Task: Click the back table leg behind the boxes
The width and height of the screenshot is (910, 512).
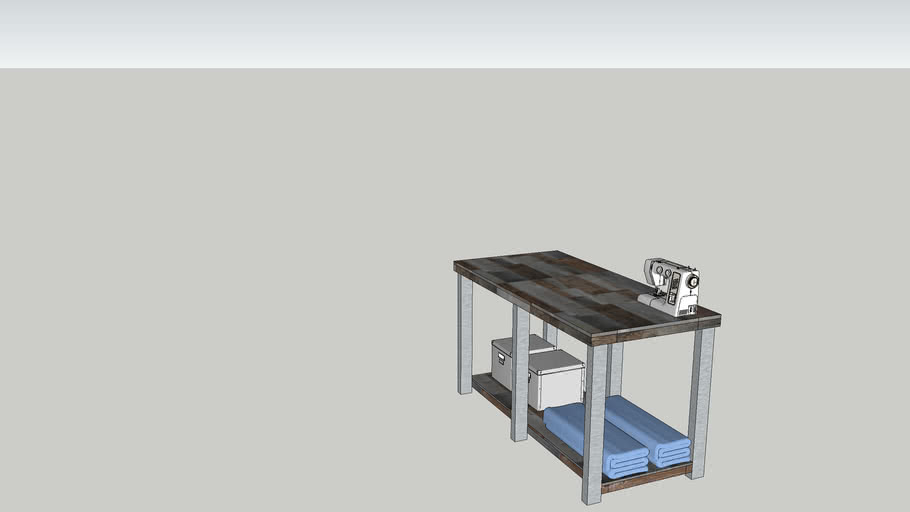Action: click(x=550, y=333)
